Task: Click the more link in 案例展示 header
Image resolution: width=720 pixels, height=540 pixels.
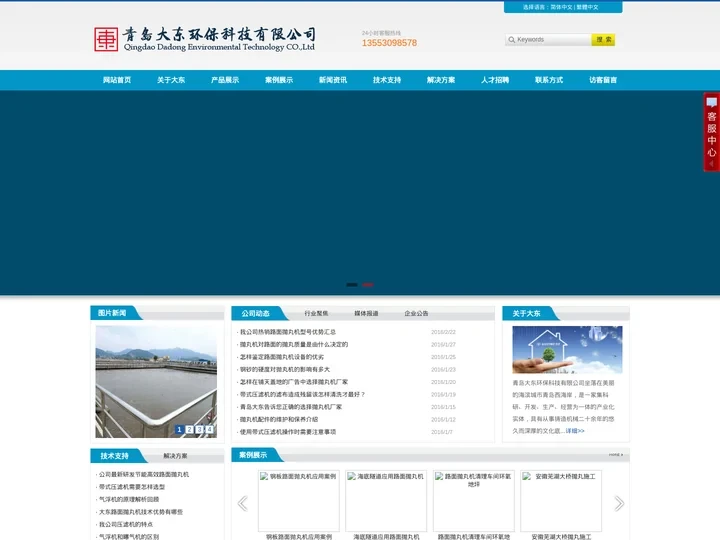Action: click(616, 455)
